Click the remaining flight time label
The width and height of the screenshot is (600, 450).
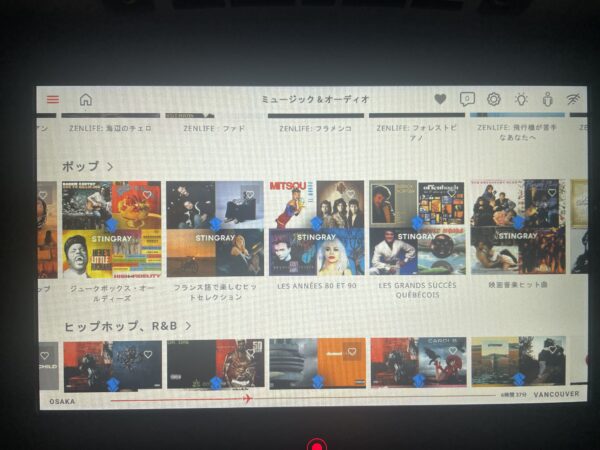click(514, 395)
